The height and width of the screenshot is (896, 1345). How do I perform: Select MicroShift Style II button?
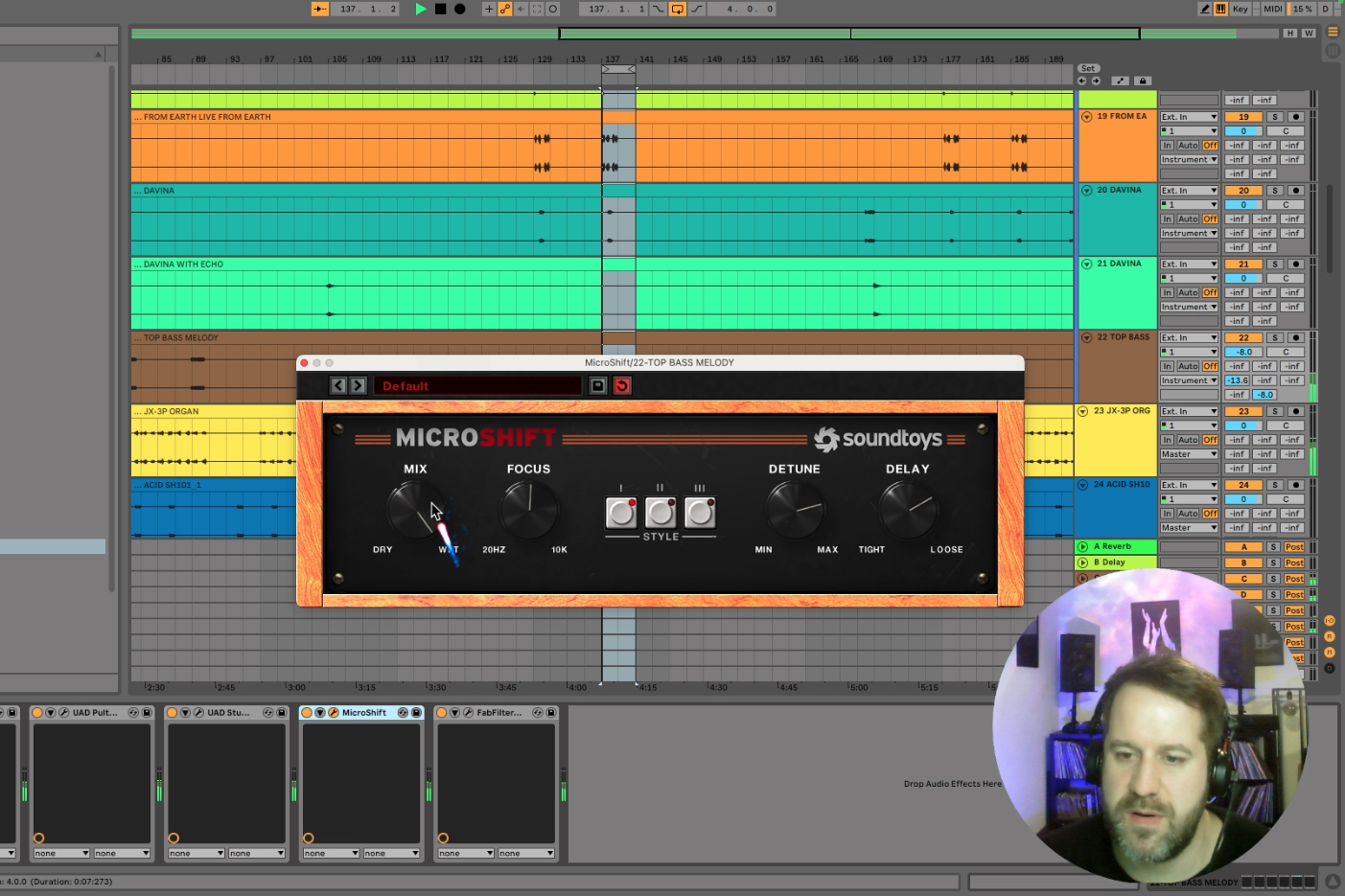point(661,513)
